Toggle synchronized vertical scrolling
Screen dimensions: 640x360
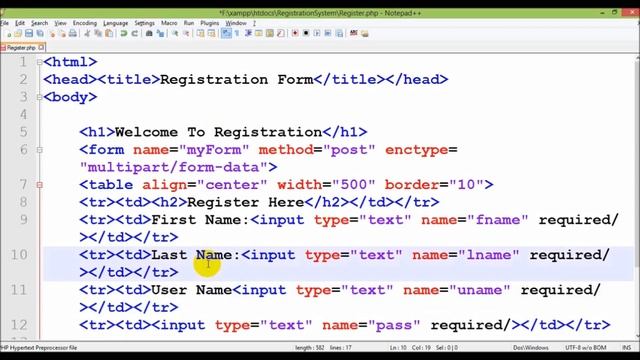(x=200, y=33)
